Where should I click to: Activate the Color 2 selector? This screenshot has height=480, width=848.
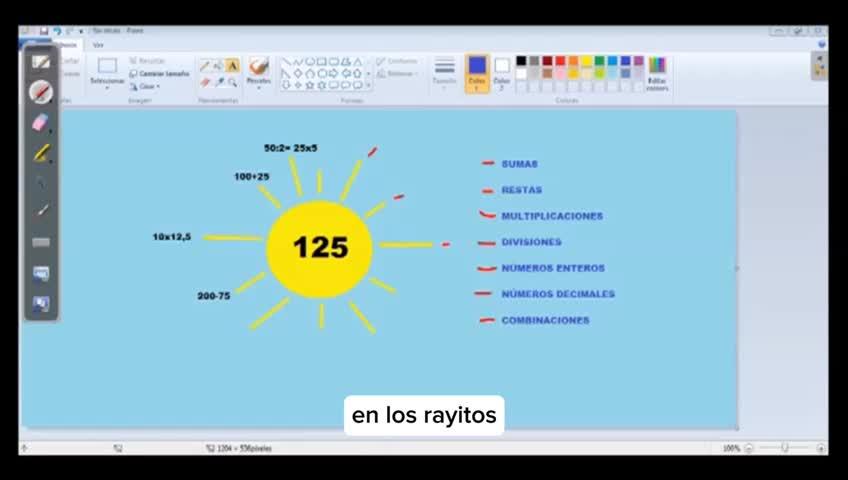(x=502, y=73)
